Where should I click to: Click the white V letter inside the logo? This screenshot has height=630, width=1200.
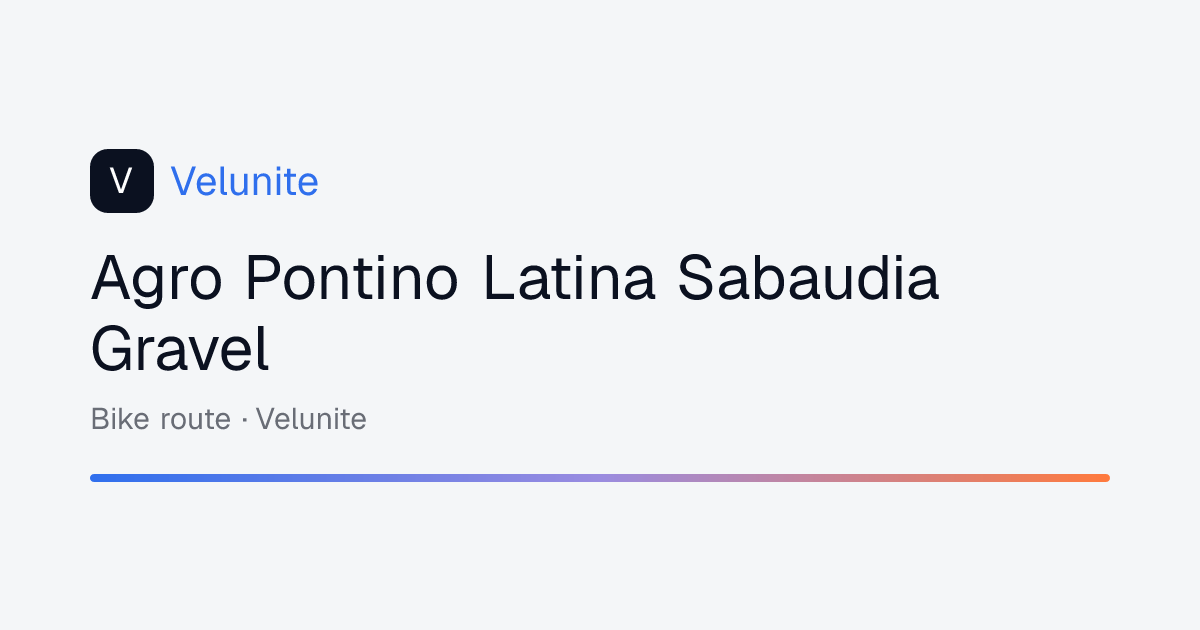click(122, 181)
